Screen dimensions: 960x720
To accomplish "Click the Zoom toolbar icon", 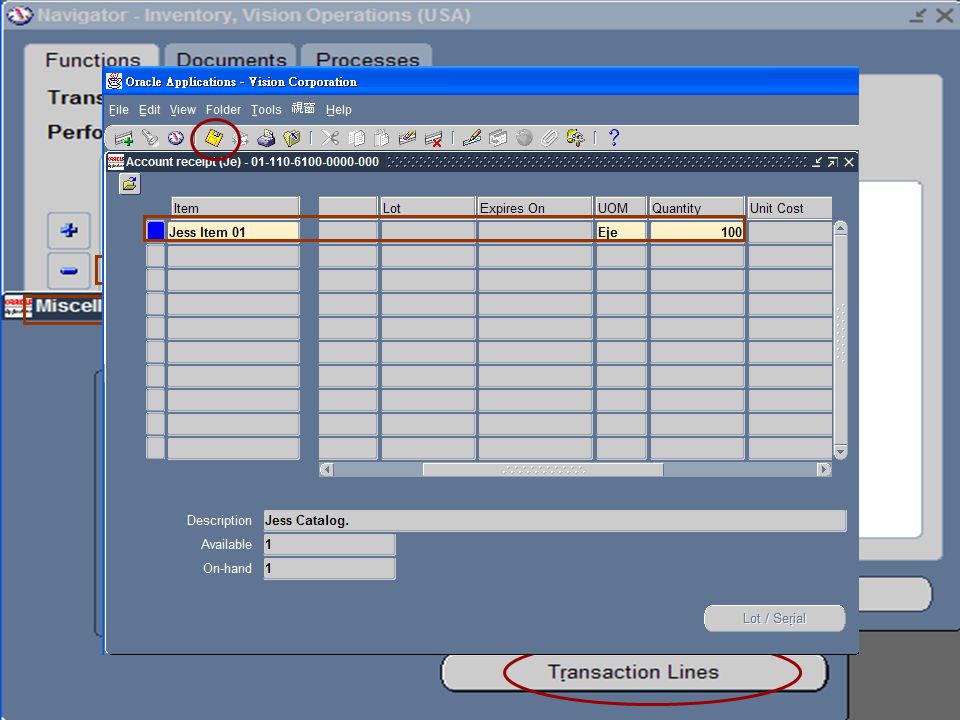I will point(498,138).
